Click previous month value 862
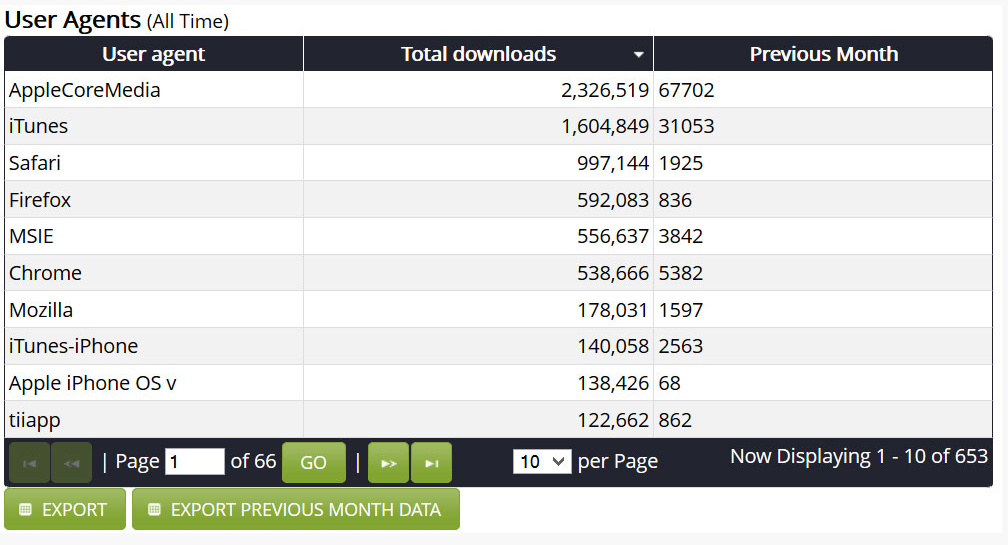 [675, 420]
